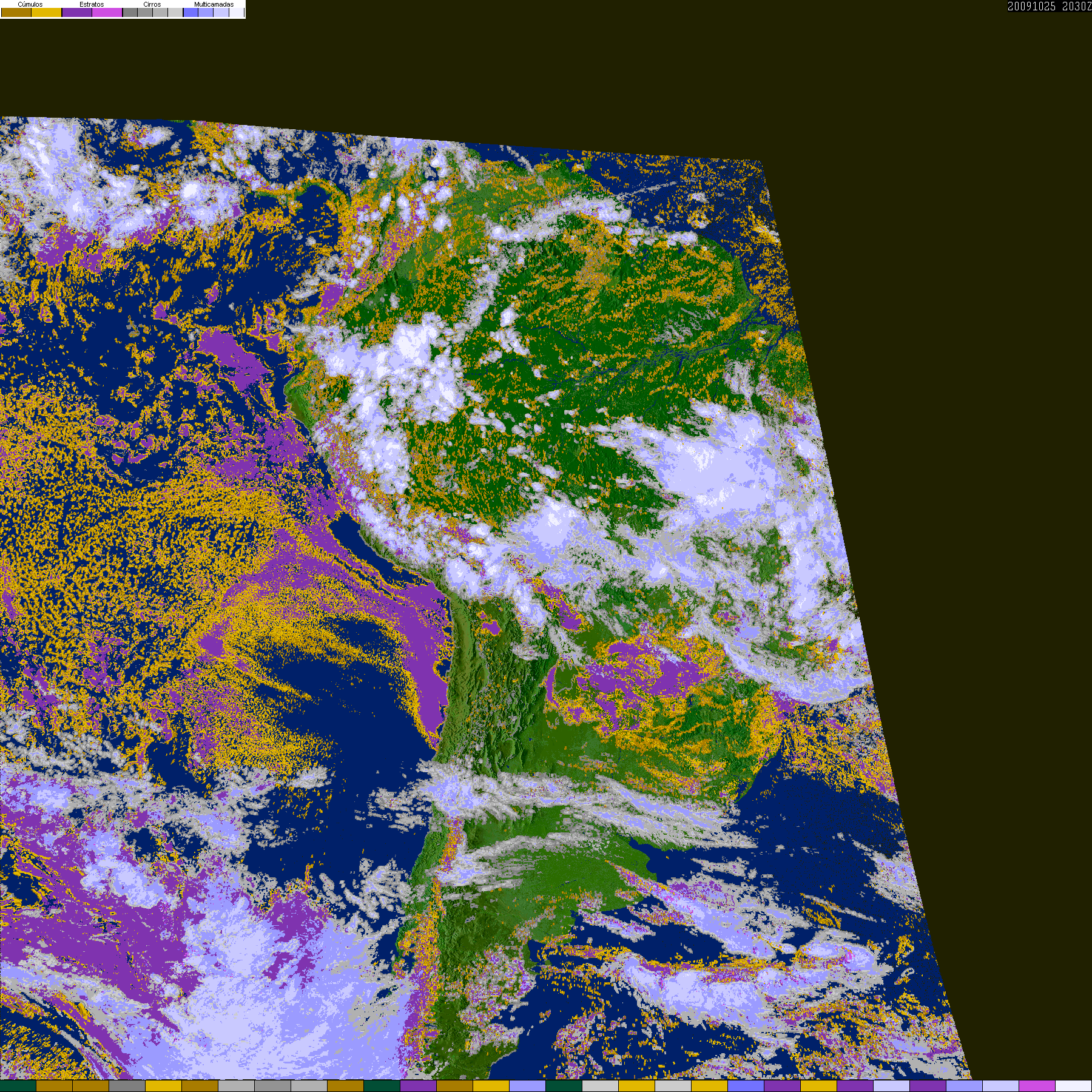1092x1092 pixels.
Task: Click the 2030Z time stamp
Action: pyautogui.click(x=1077, y=7)
